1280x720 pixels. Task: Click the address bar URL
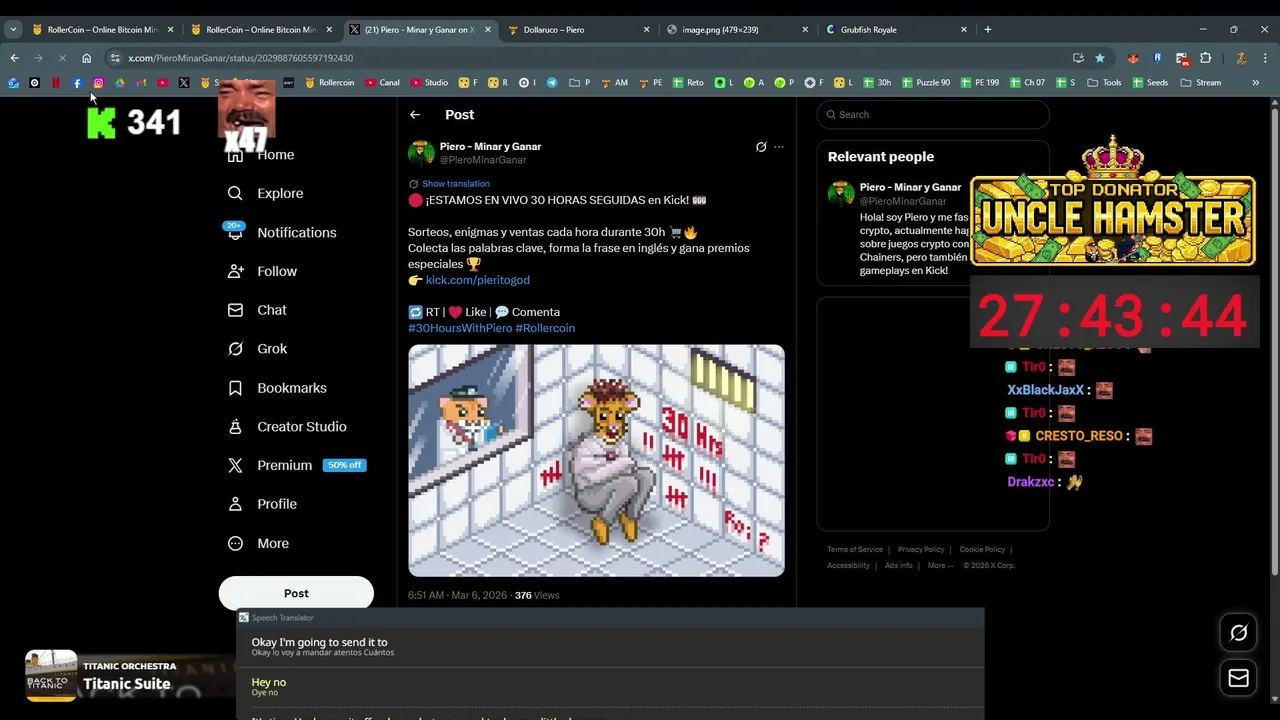click(x=240, y=58)
